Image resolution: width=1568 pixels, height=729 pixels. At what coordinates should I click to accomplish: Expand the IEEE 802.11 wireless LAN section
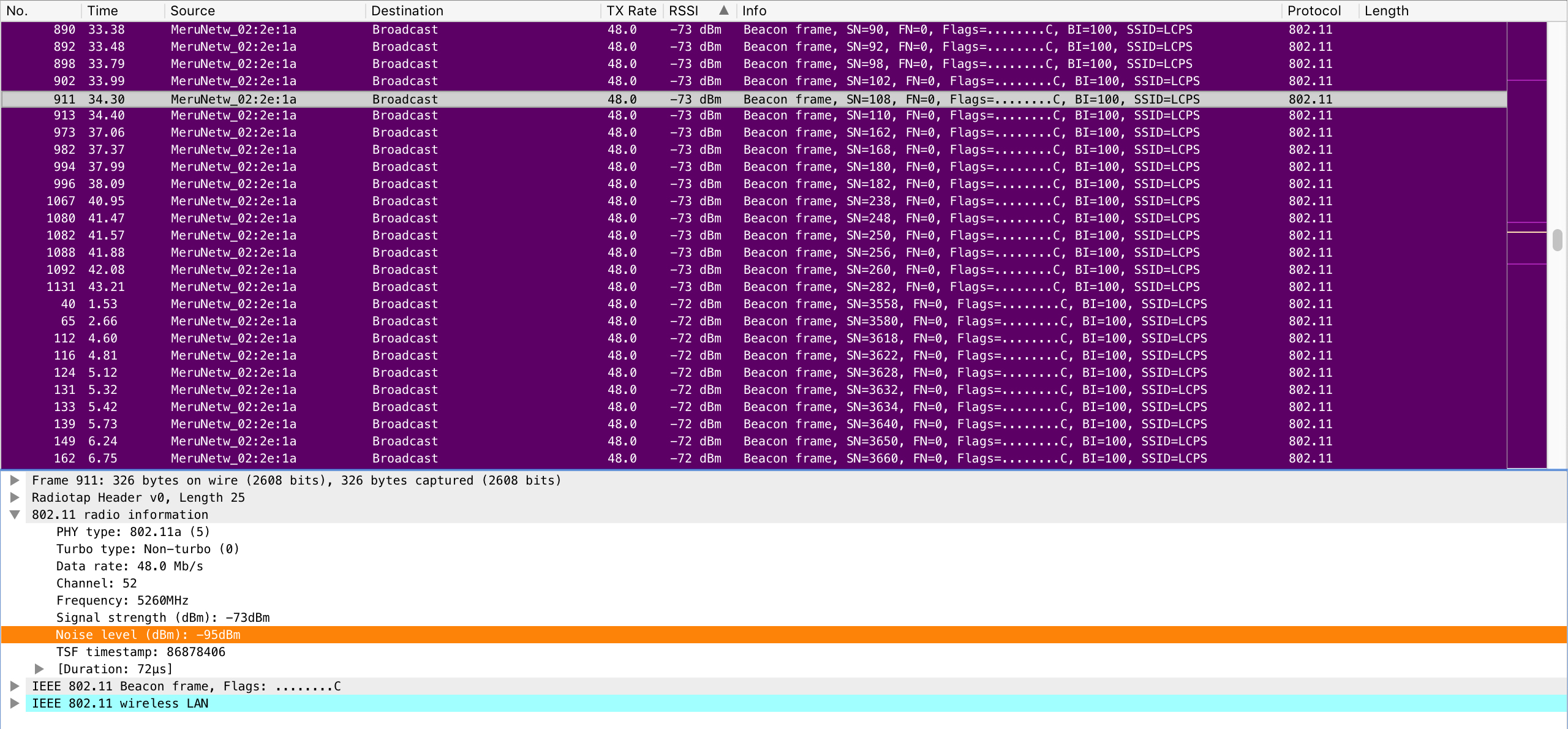[x=15, y=703]
